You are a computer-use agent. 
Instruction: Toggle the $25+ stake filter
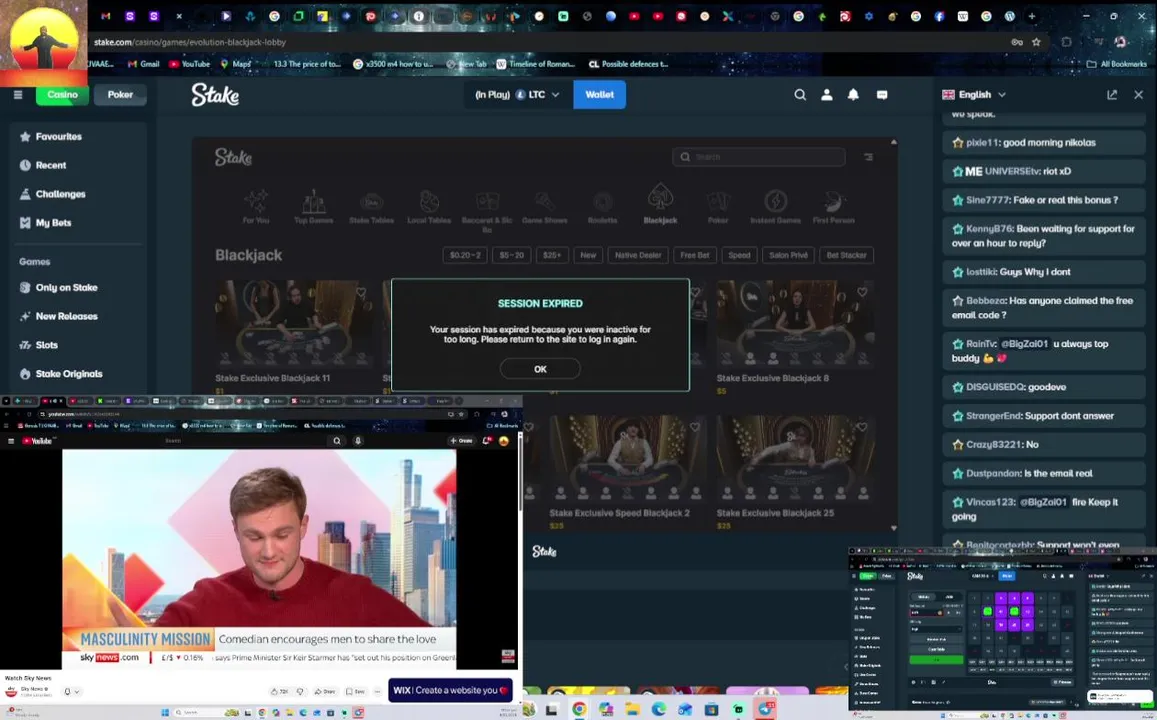552,255
